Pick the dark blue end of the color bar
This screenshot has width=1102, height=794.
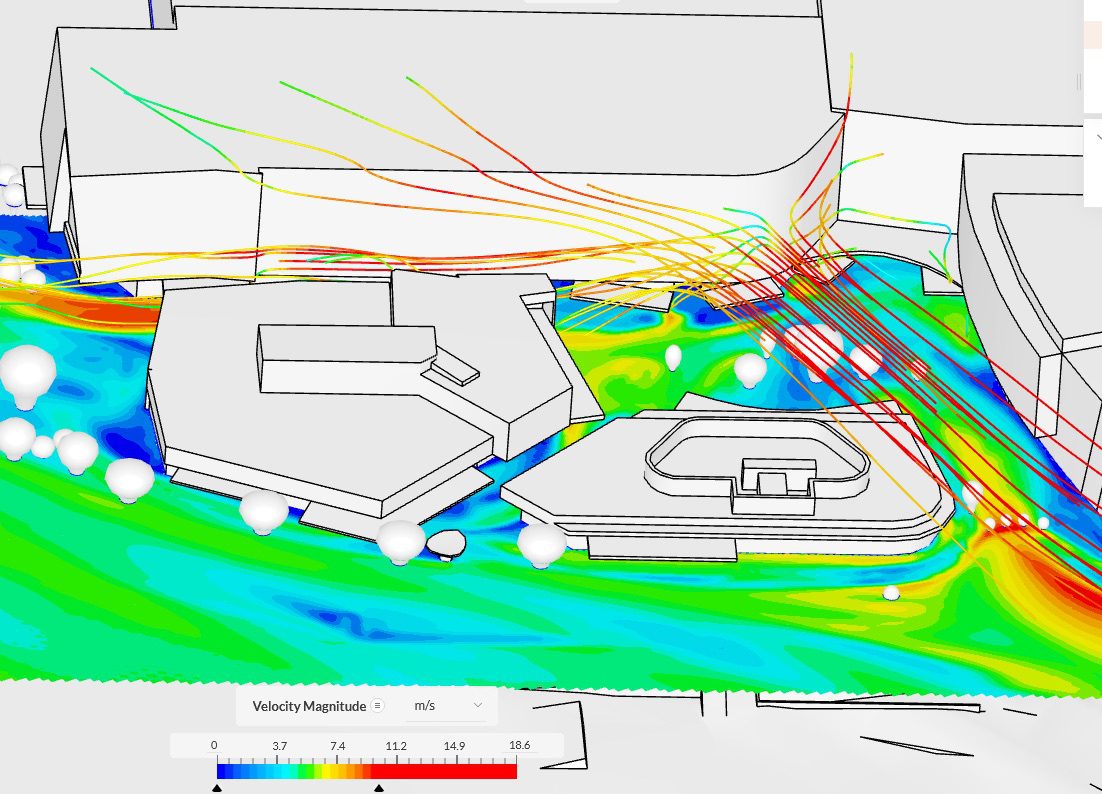(x=224, y=771)
